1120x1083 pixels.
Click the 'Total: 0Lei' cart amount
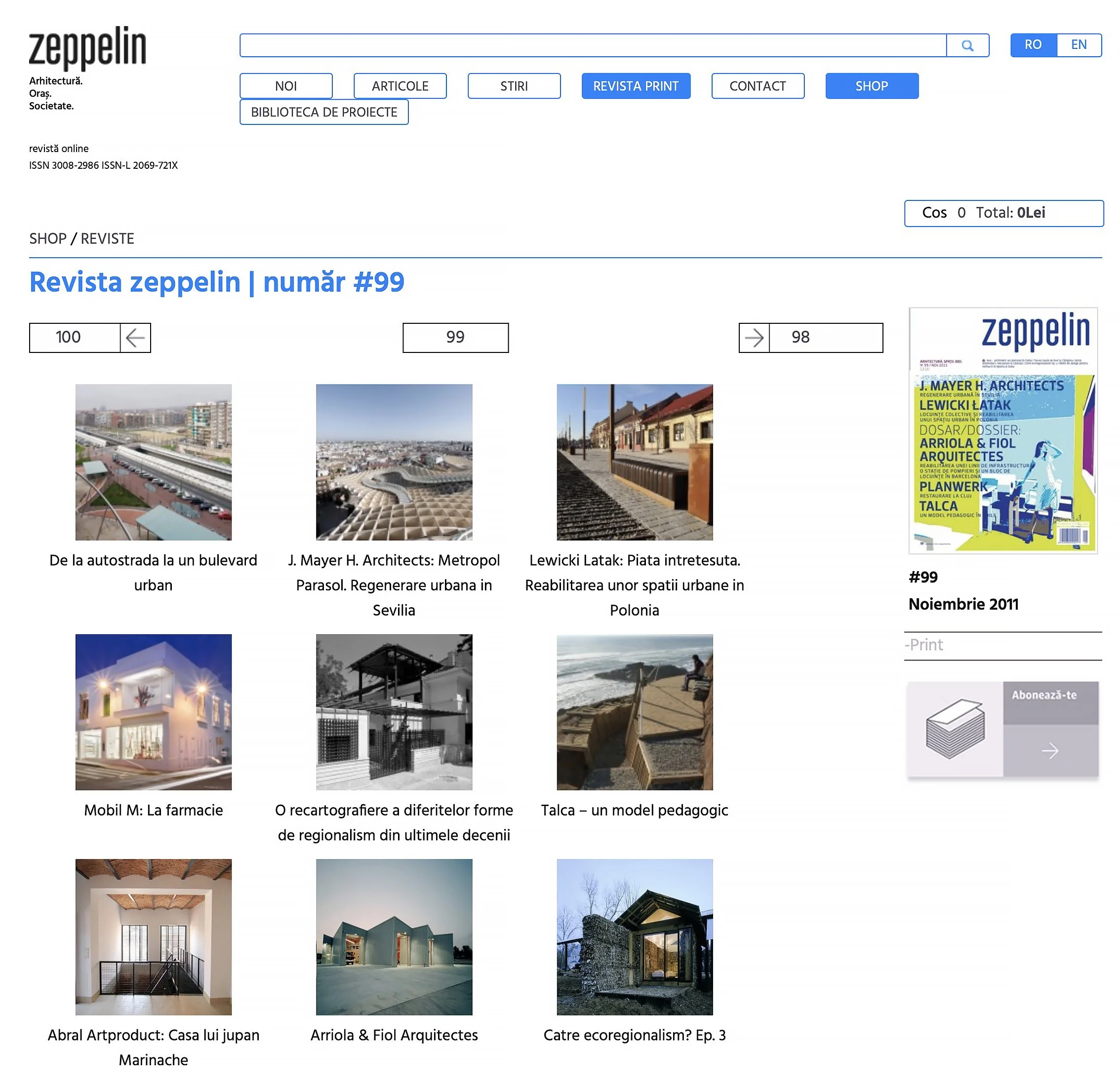click(x=1011, y=213)
